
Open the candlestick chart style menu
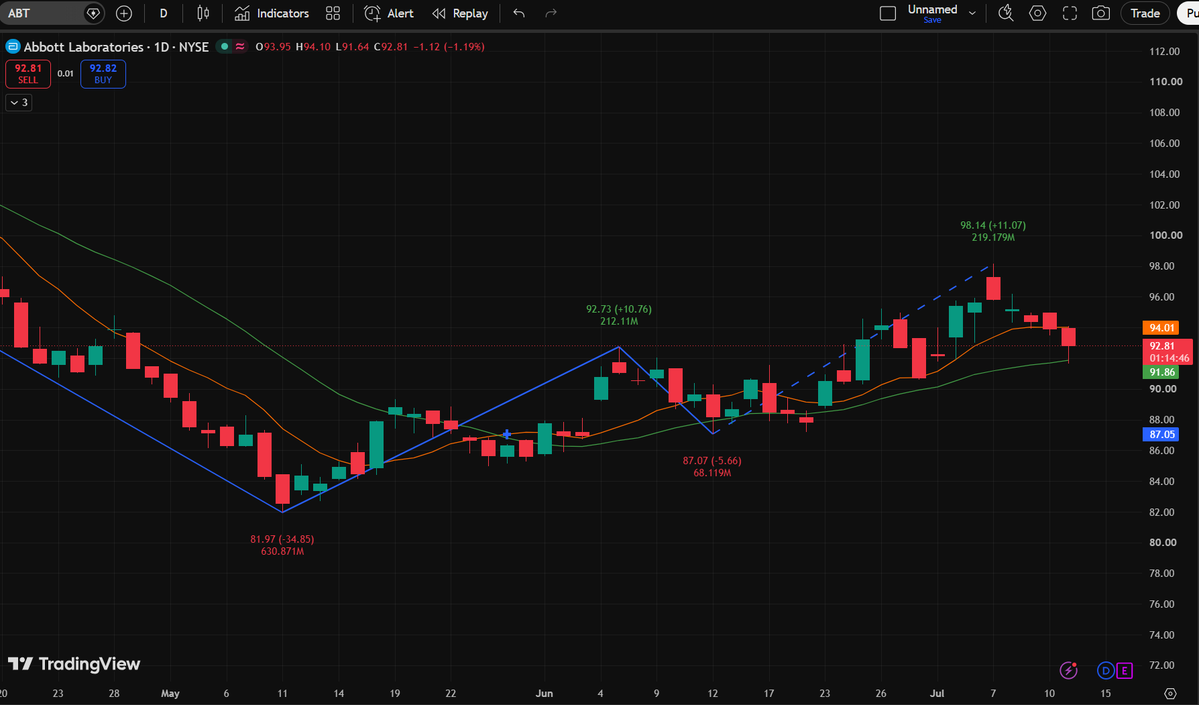[203, 13]
